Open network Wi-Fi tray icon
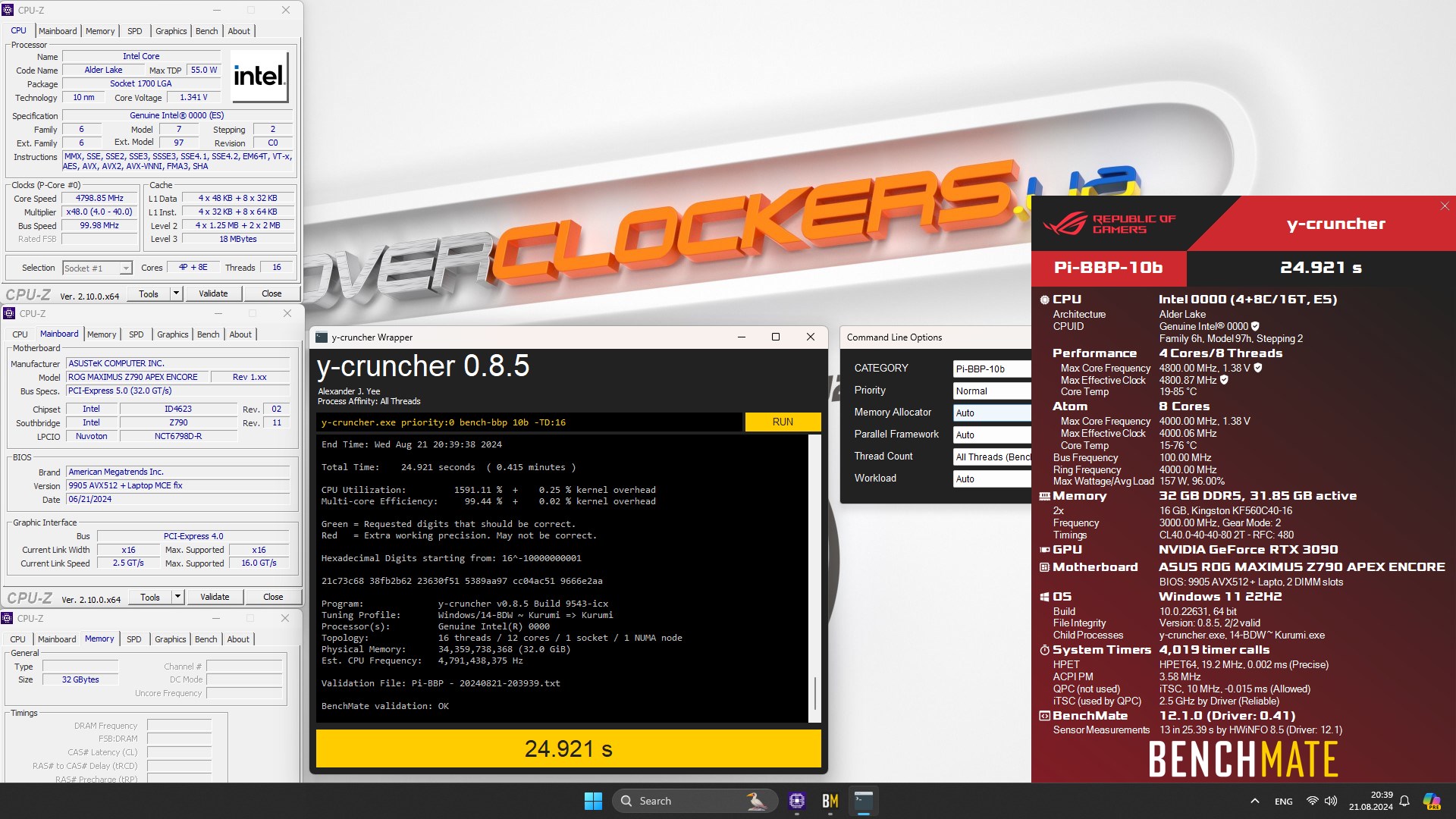Image resolution: width=1456 pixels, height=819 pixels. (1312, 801)
